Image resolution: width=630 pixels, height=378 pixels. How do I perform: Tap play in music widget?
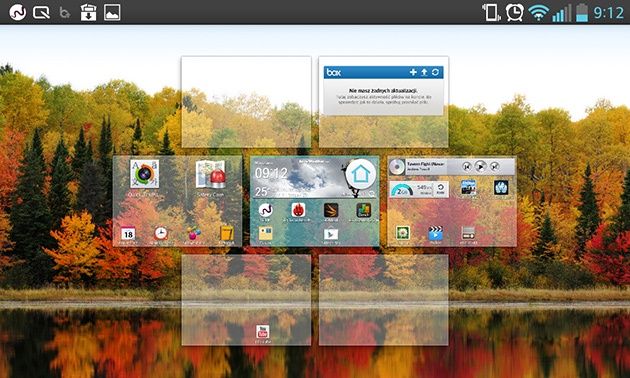coord(481,166)
